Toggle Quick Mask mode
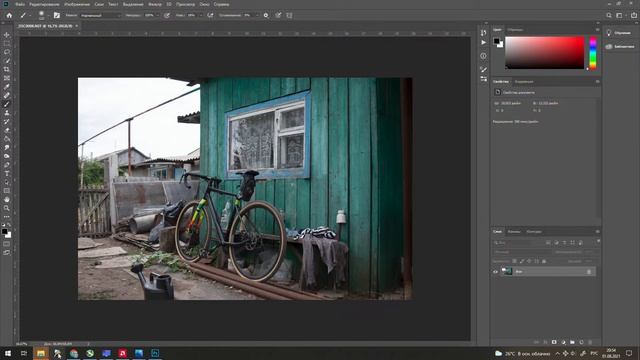Image resolution: width=640 pixels, height=360 pixels. click(x=7, y=244)
